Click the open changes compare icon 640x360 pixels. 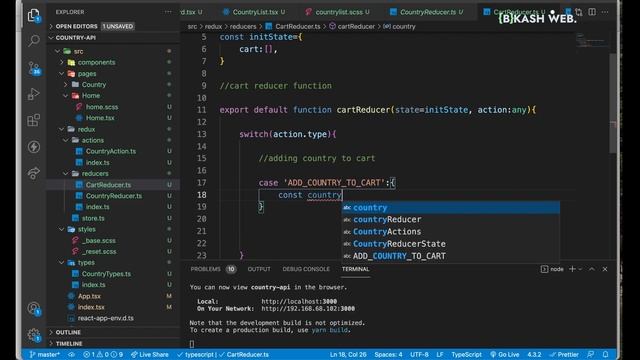(x=579, y=12)
